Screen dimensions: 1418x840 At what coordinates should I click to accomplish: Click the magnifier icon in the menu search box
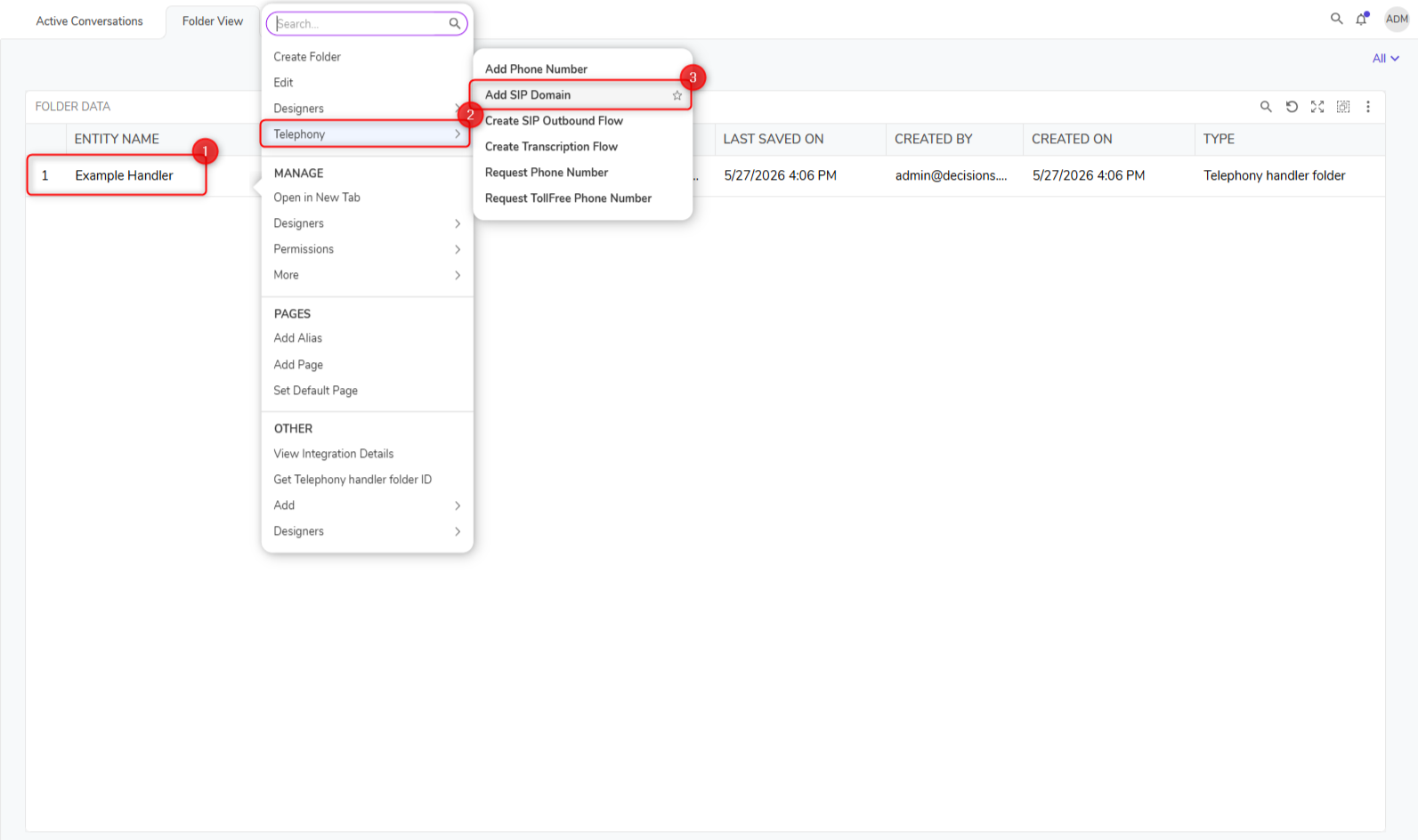click(x=455, y=24)
